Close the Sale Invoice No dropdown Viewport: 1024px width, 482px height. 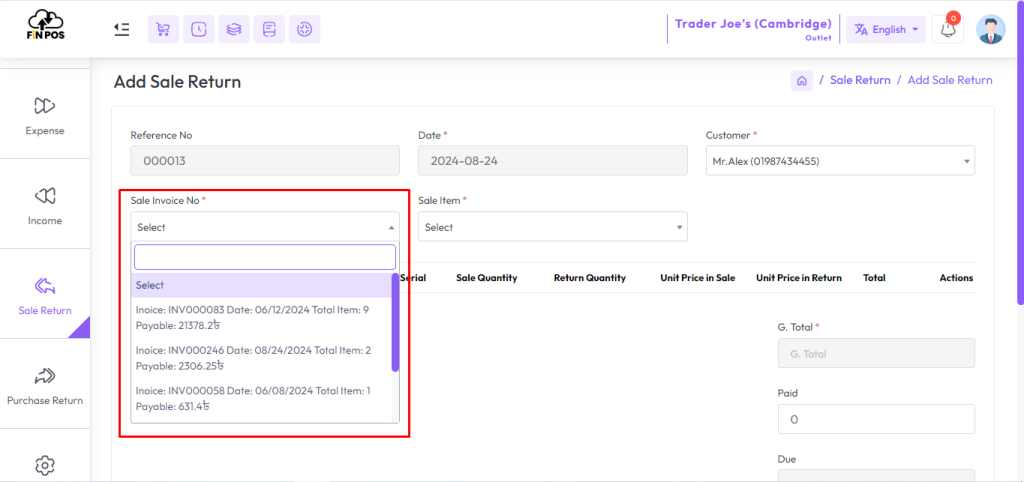(x=265, y=227)
